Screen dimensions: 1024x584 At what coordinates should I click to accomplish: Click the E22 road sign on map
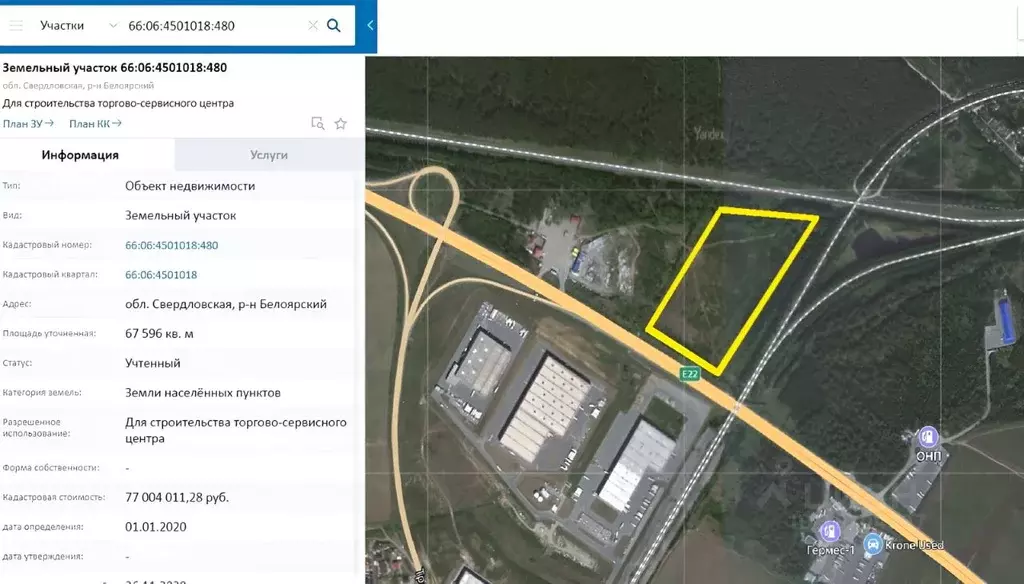(689, 373)
